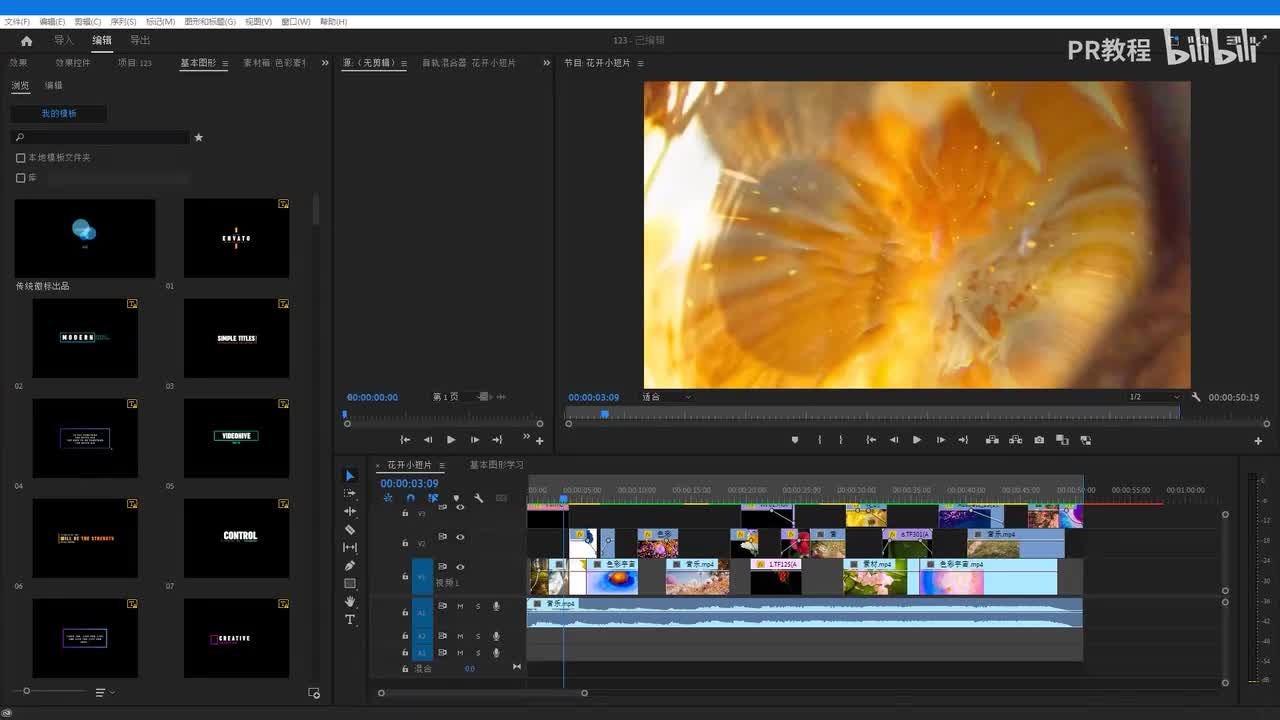Click the Export Frame camera icon
This screenshot has height=720, width=1280.
[1039, 440]
